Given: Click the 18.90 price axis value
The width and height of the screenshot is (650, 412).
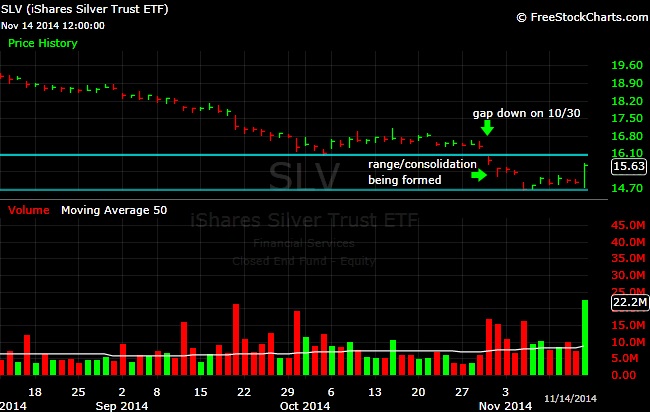Looking at the screenshot, I should (x=627, y=83).
